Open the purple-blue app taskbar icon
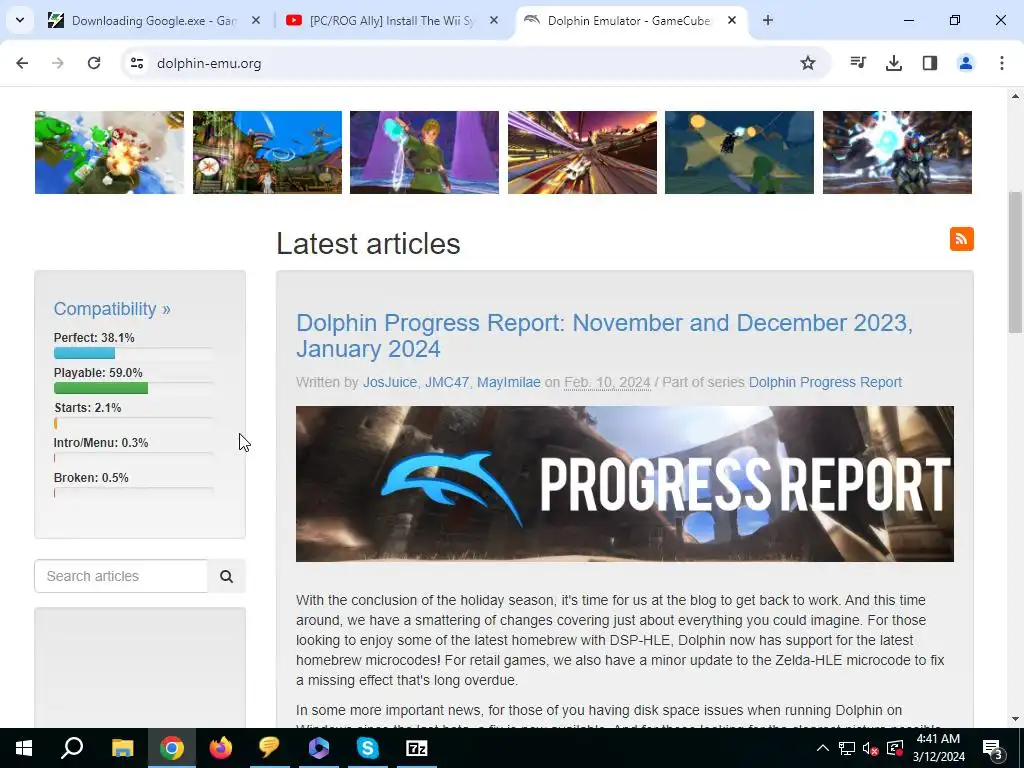 [x=319, y=748]
